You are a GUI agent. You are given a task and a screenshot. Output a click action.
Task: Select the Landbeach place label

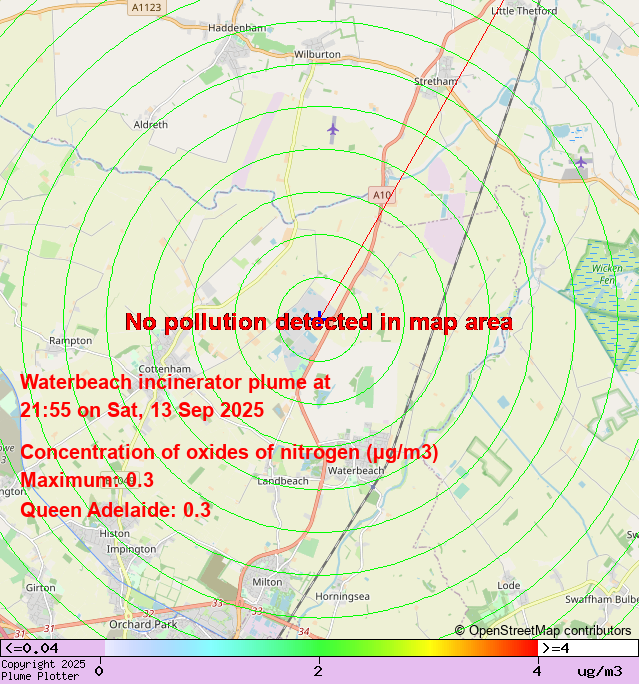(x=283, y=481)
